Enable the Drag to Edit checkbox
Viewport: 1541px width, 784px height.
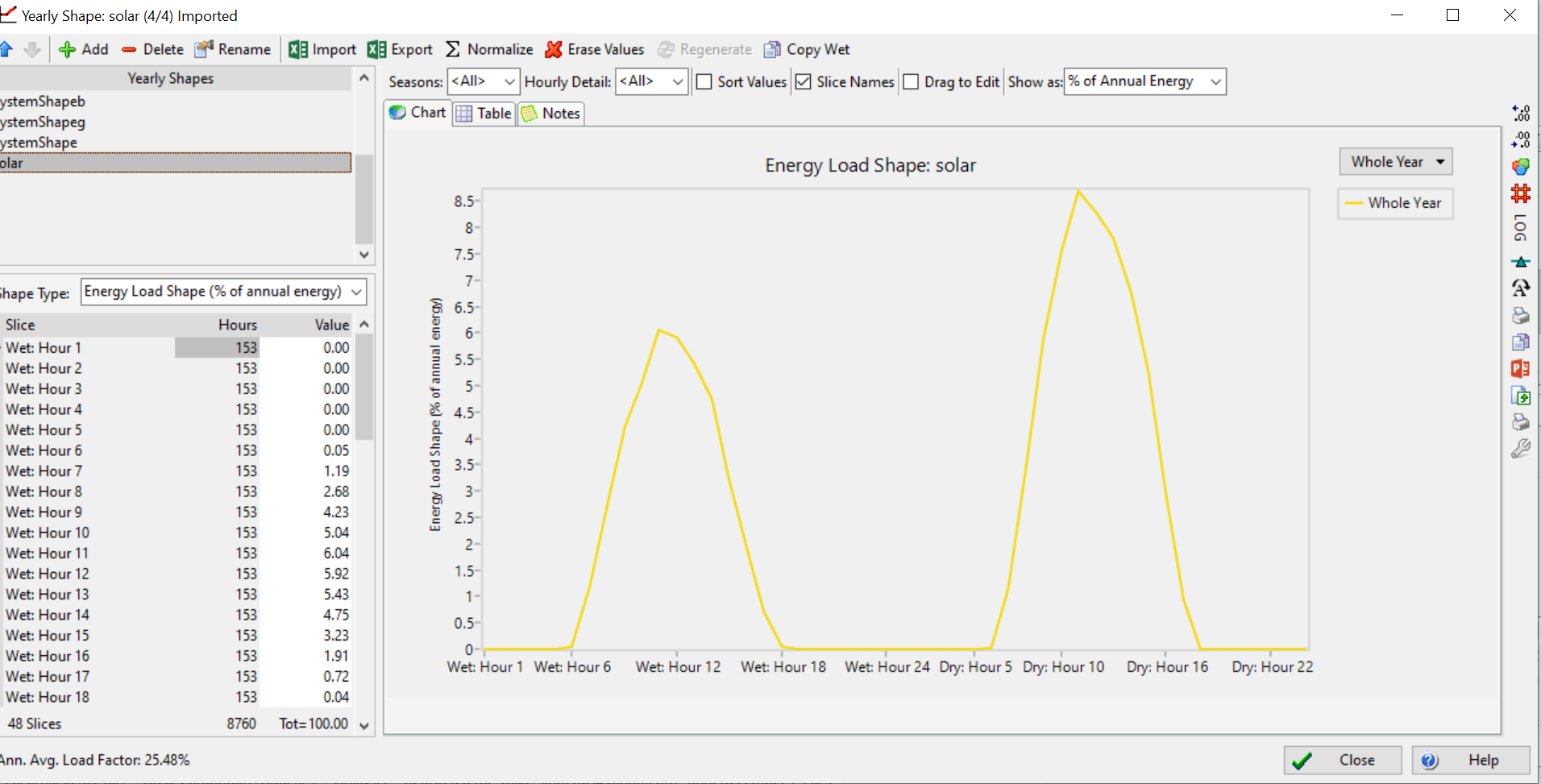pyautogui.click(x=911, y=82)
